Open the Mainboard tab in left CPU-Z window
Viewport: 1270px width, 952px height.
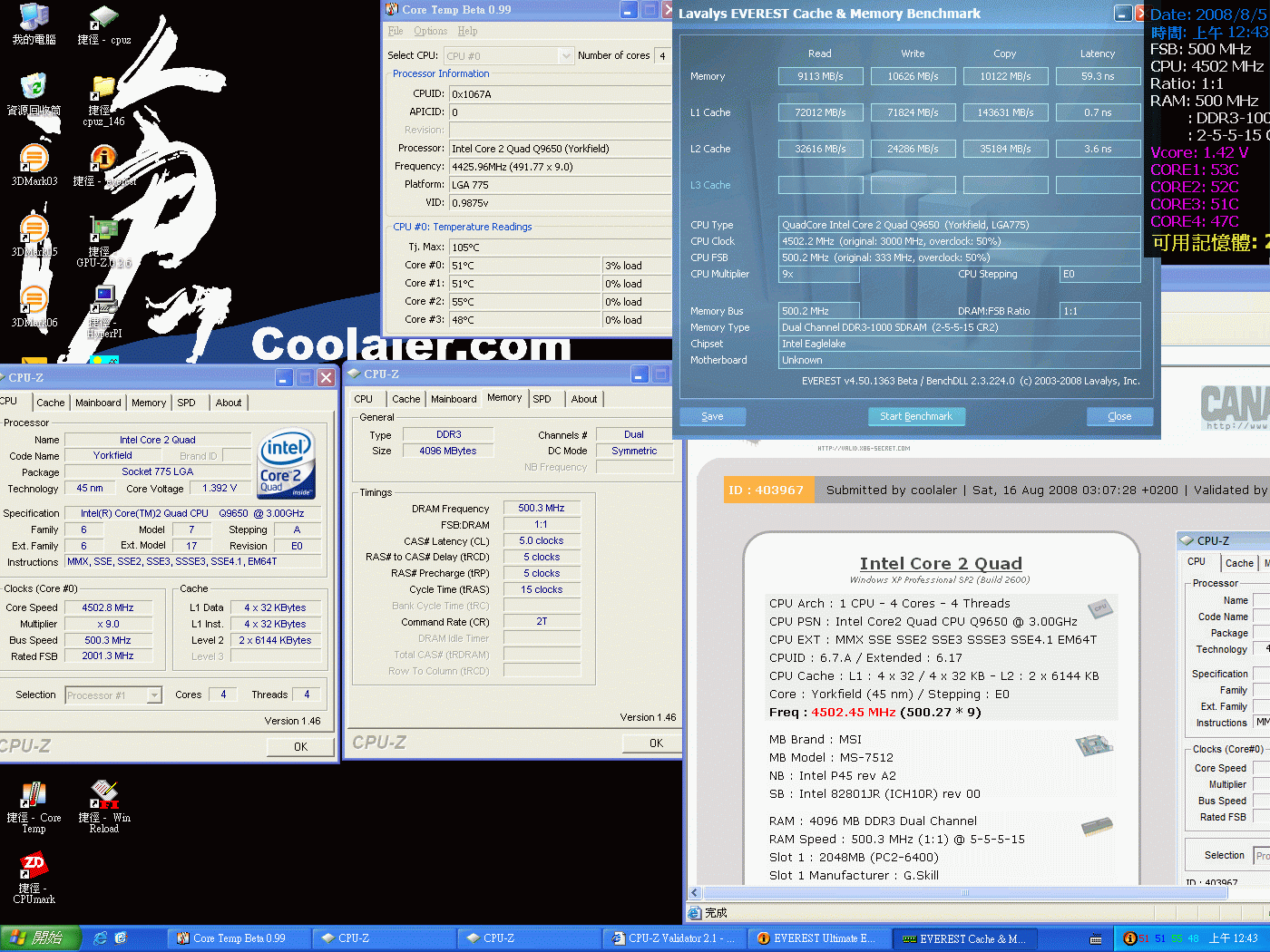[98, 403]
